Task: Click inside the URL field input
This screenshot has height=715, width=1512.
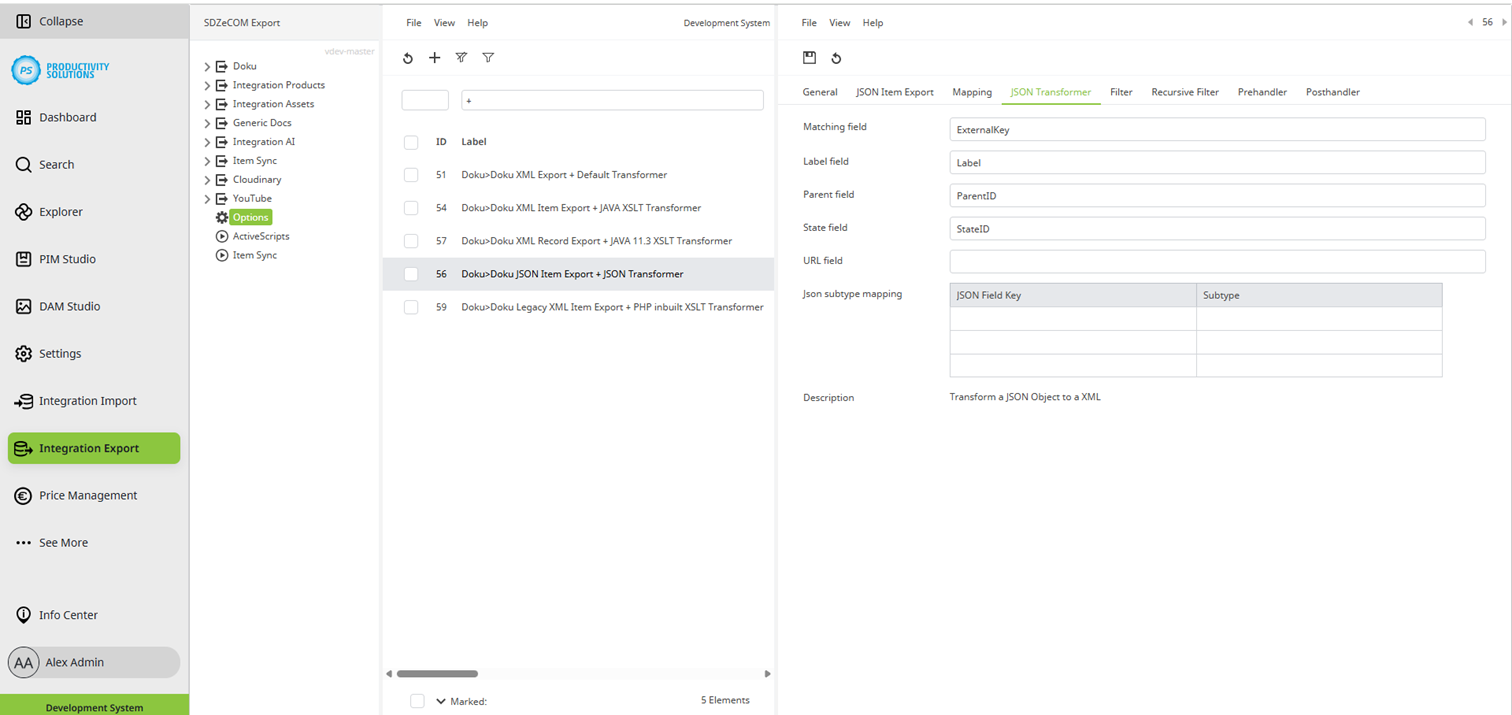Action: point(1215,261)
